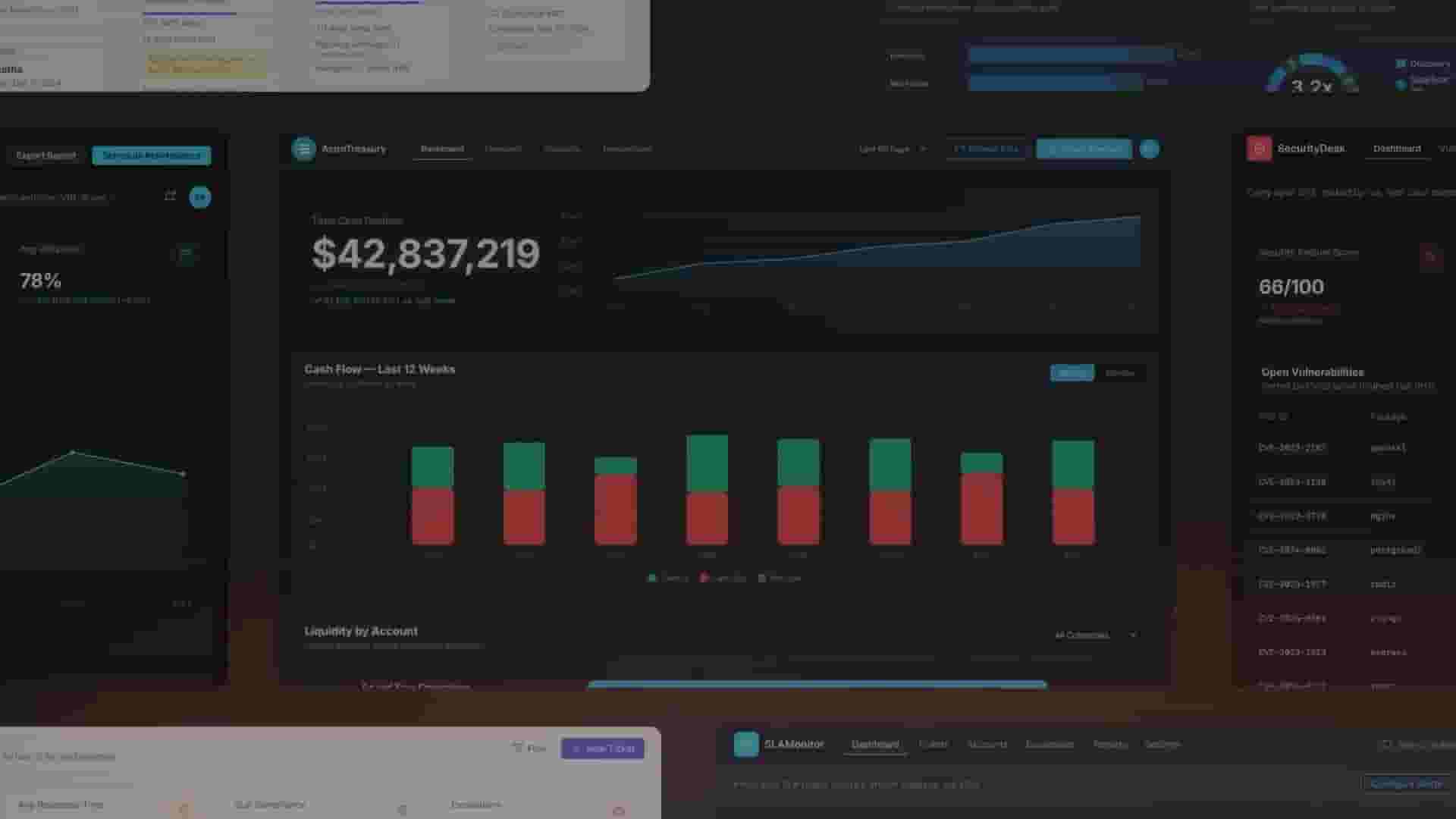Click the SecurityDesk red logo icon
This screenshot has height=819, width=1456.
click(x=1259, y=149)
